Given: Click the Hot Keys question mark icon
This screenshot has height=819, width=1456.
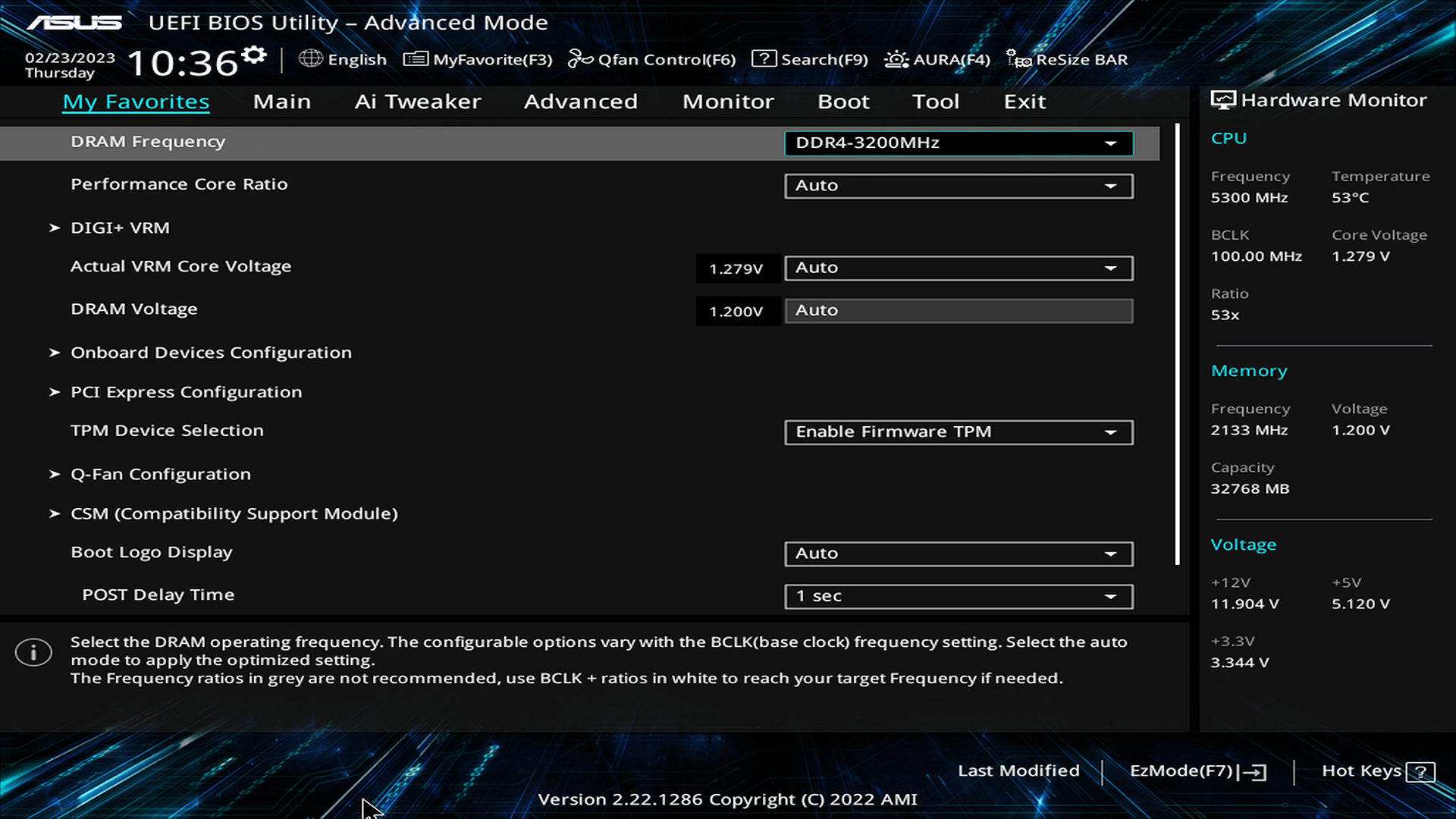Looking at the screenshot, I should 1420,772.
